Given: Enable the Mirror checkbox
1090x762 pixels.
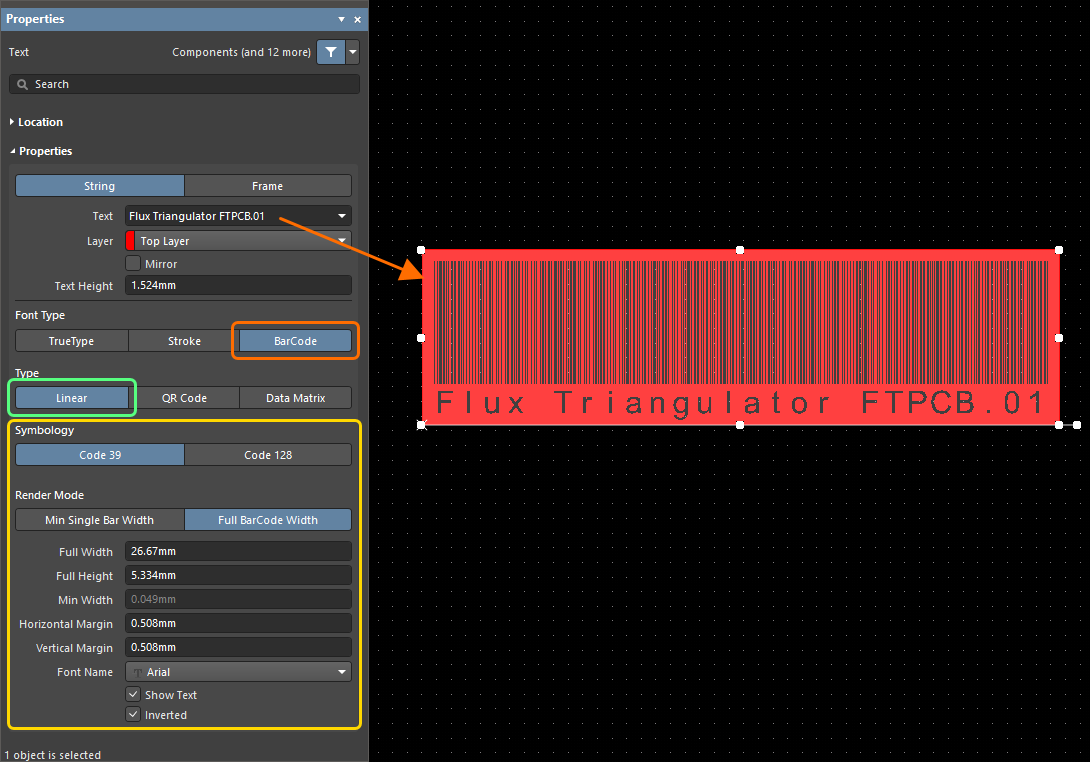Looking at the screenshot, I should pyautogui.click(x=133, y=264).
